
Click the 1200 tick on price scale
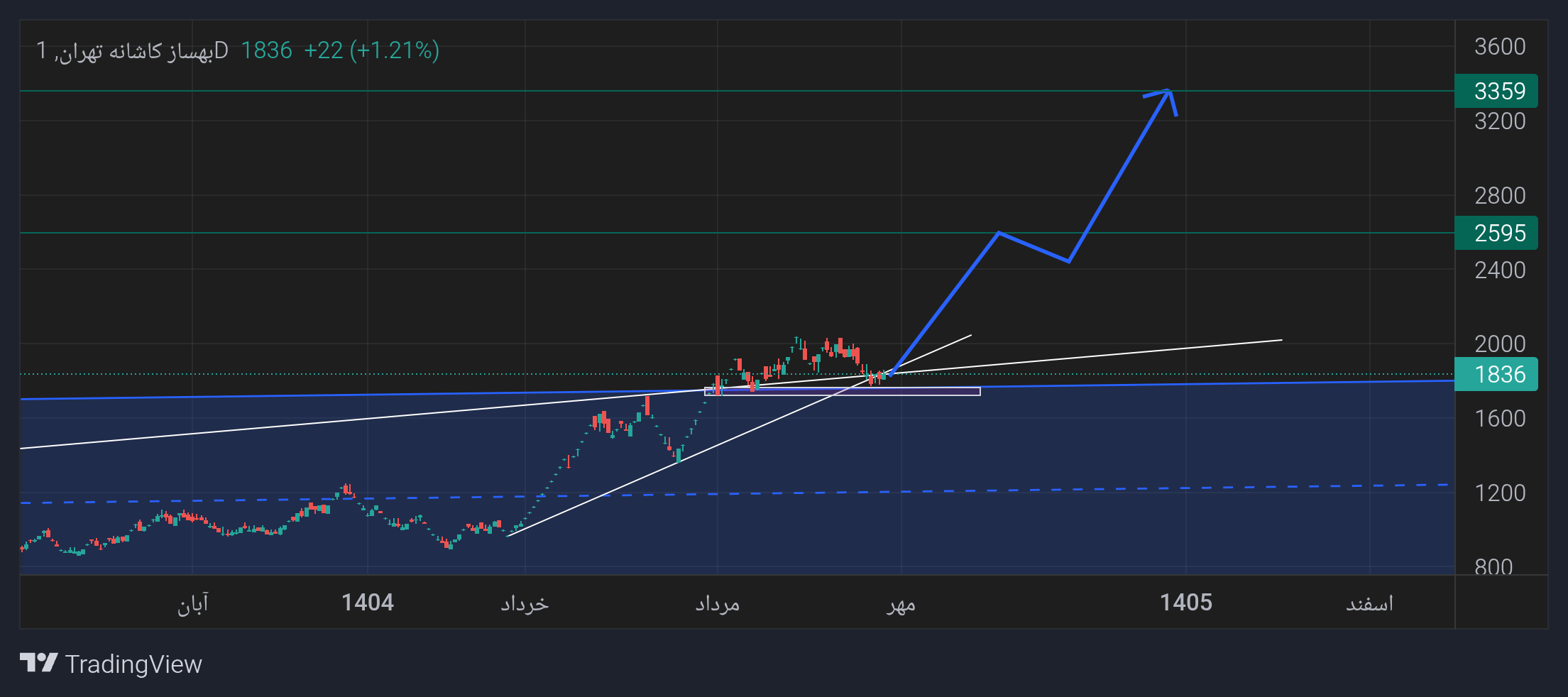[x=1500, y=493]
